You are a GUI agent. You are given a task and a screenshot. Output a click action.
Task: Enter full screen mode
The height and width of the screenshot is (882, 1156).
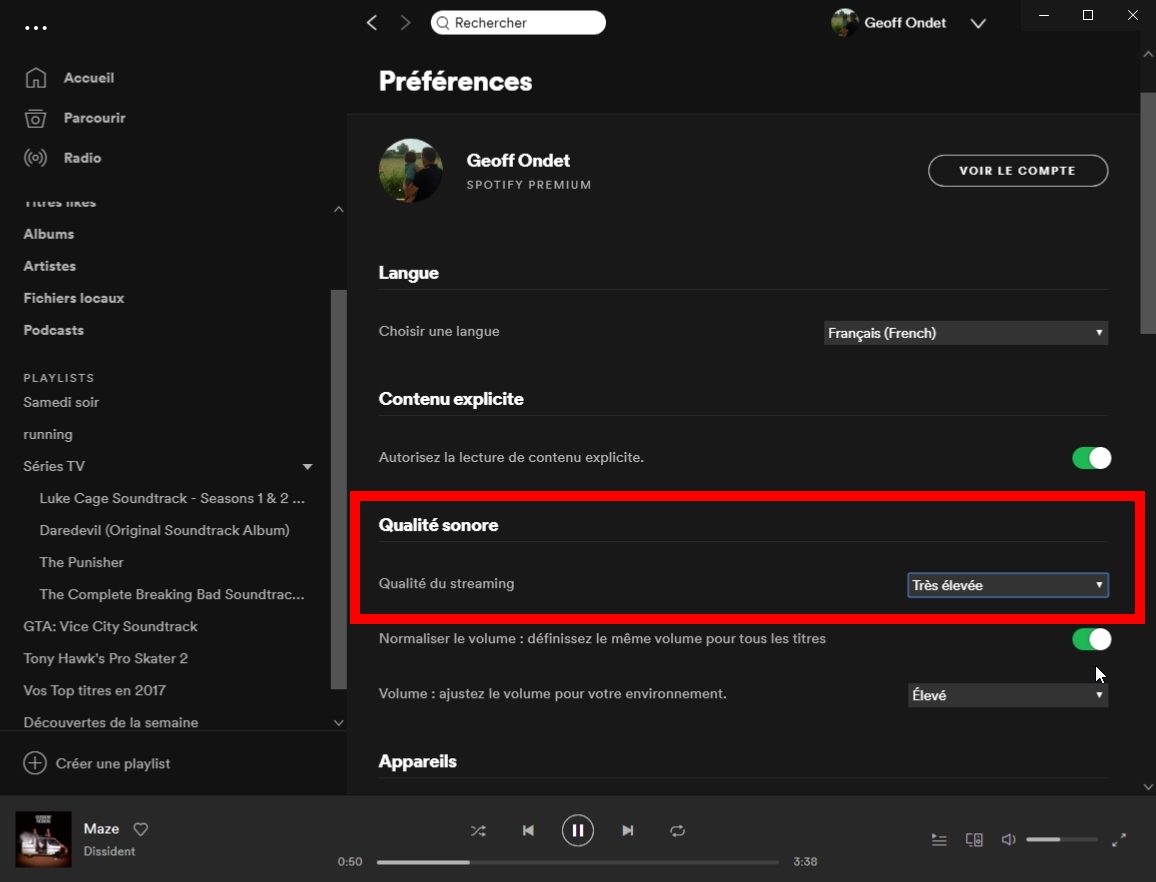click(1118, 840)
